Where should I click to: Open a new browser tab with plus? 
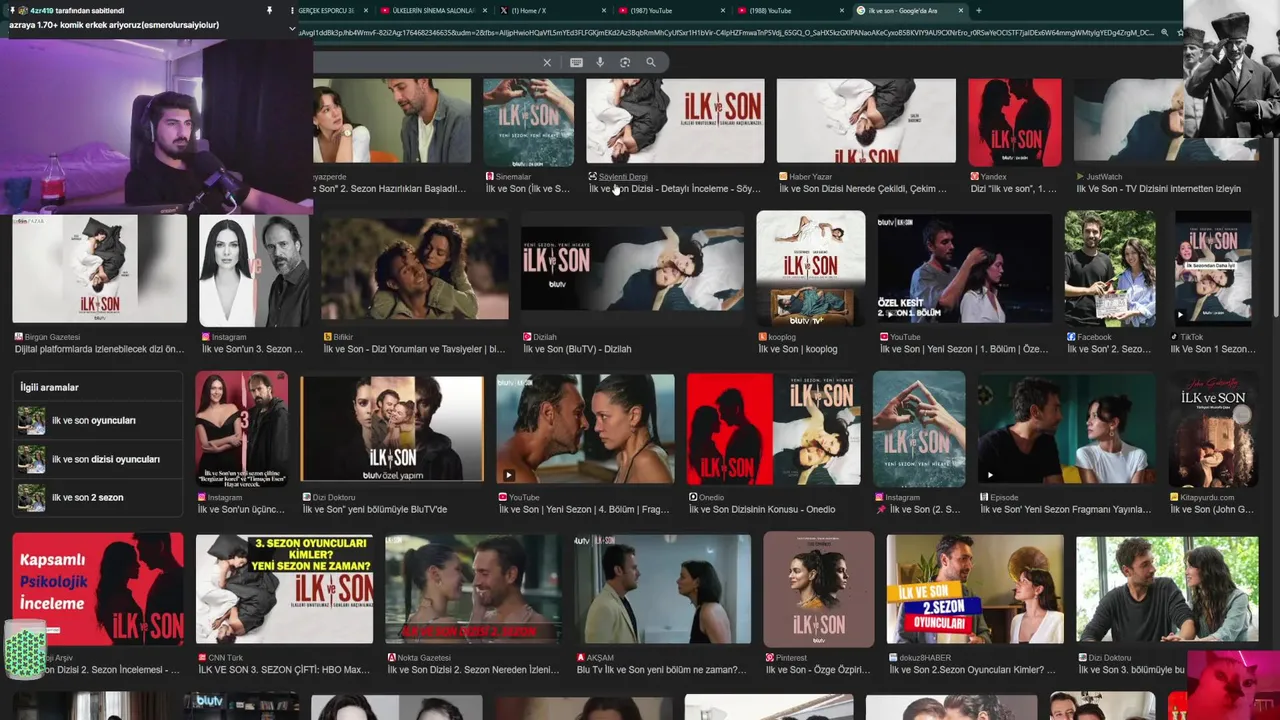[x=978, y=10]
